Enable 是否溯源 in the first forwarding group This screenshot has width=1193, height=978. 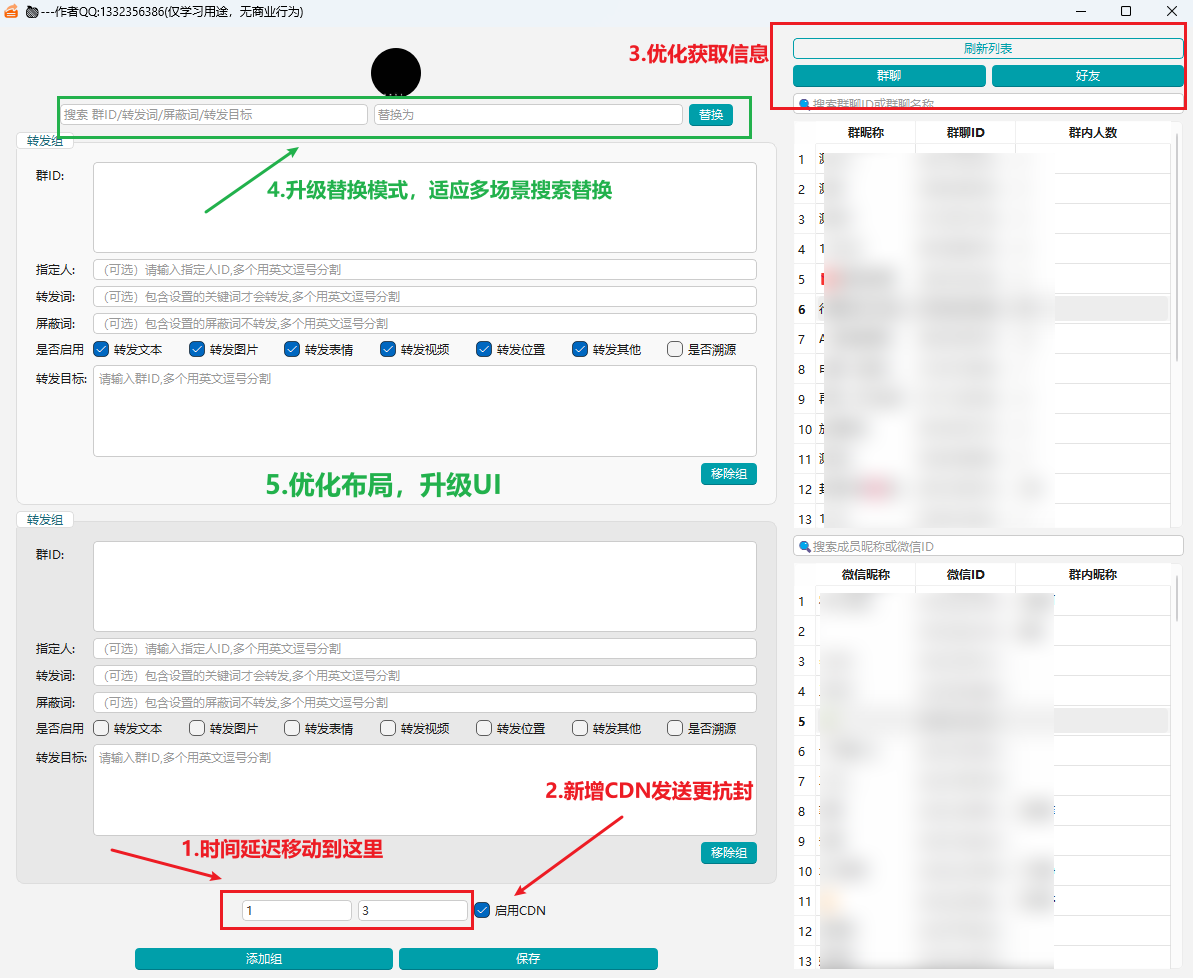coord(675,349)
